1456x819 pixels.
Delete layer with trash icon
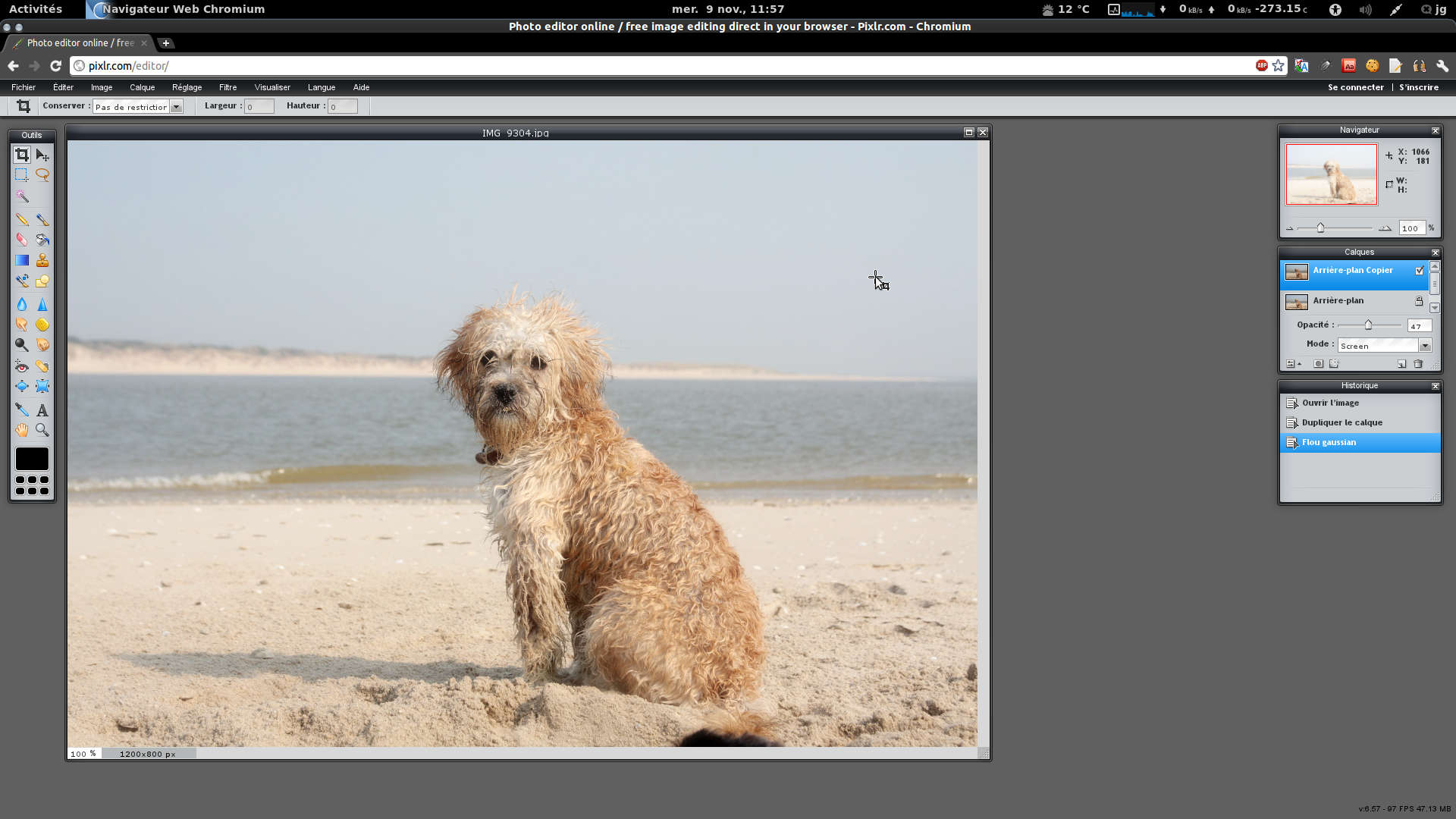tap(1418, 364)
